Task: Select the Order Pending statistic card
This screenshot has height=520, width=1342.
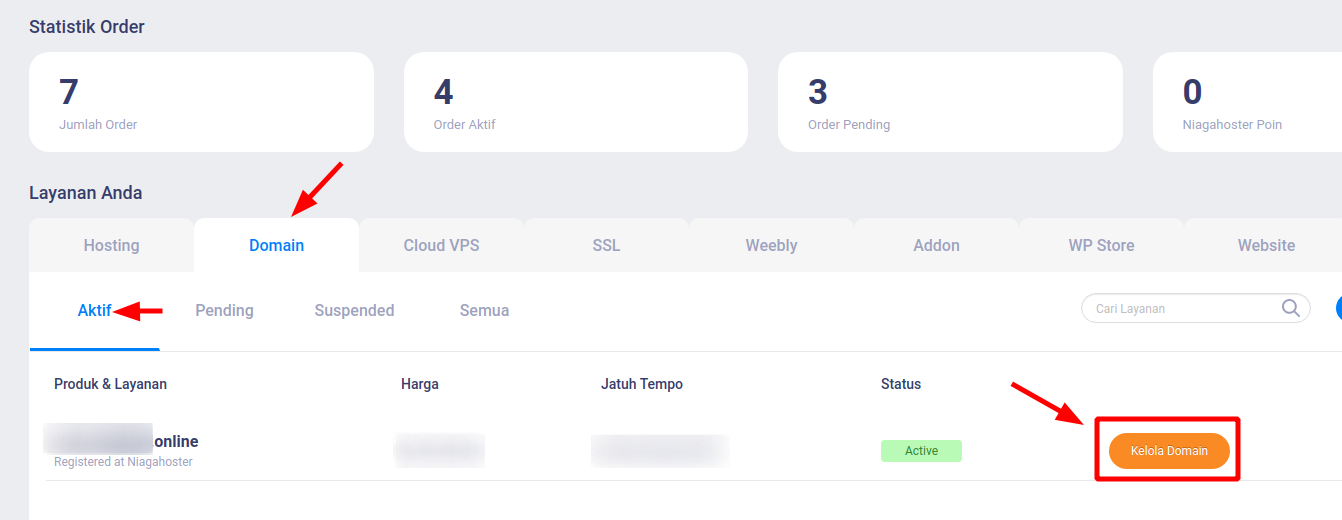Action: point(949,102)
